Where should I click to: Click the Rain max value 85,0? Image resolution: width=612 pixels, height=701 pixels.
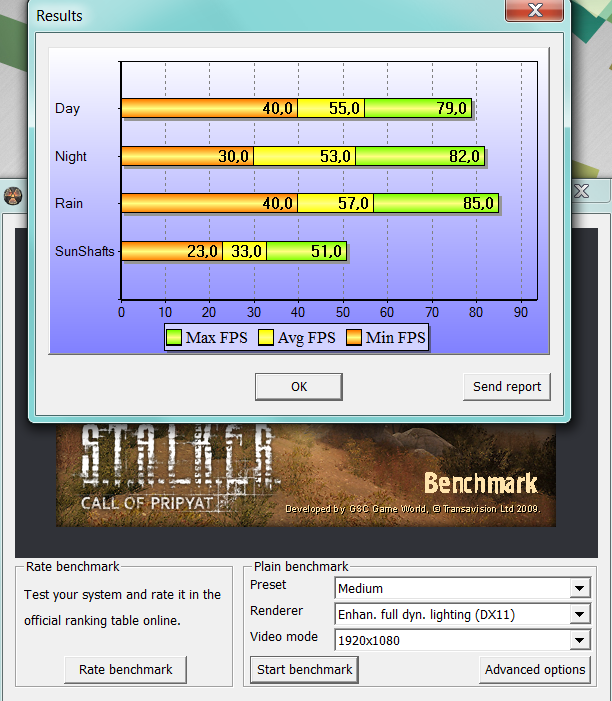click(478, 203)
